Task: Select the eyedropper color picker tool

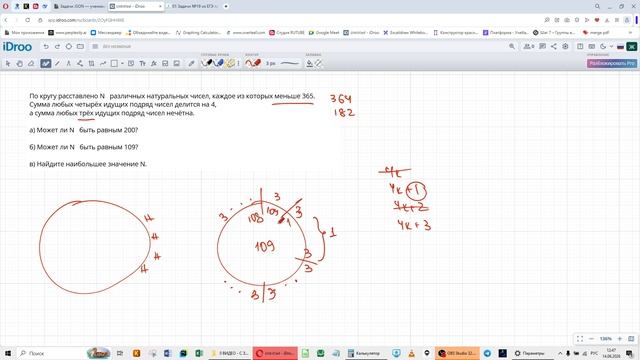Action: pos(191,63)
